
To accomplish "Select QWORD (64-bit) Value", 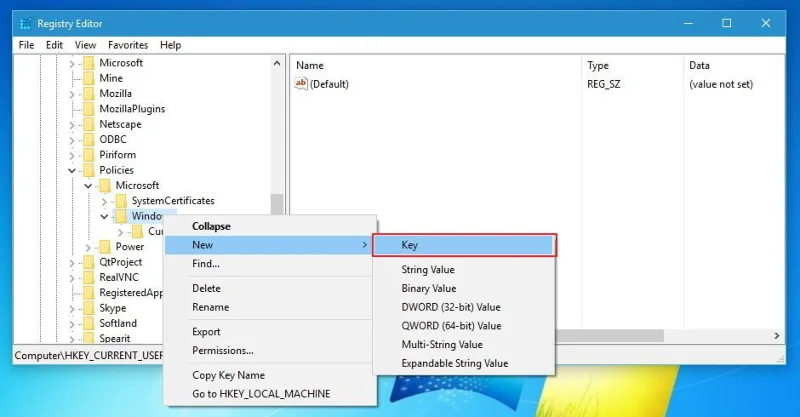I will point(464,326).
